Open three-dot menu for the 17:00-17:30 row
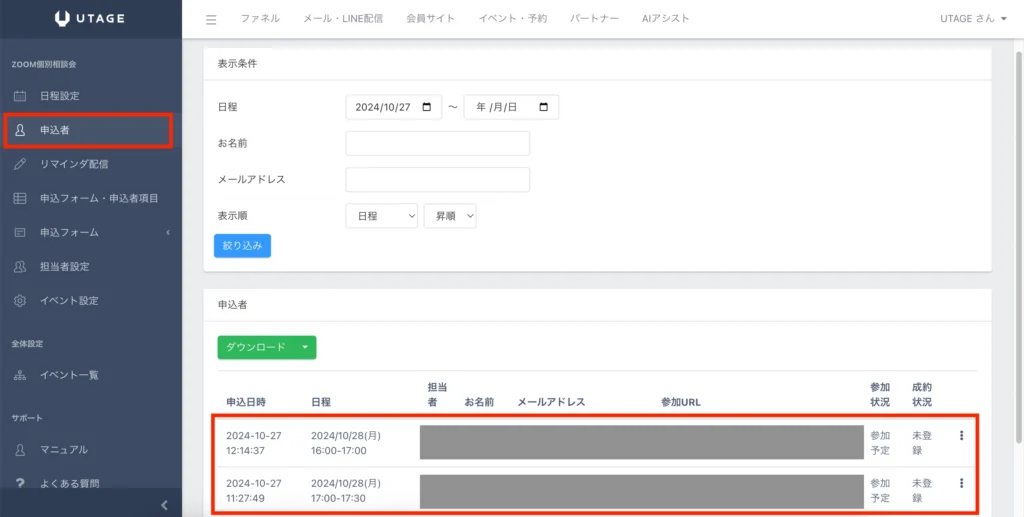 click(961, 483)
